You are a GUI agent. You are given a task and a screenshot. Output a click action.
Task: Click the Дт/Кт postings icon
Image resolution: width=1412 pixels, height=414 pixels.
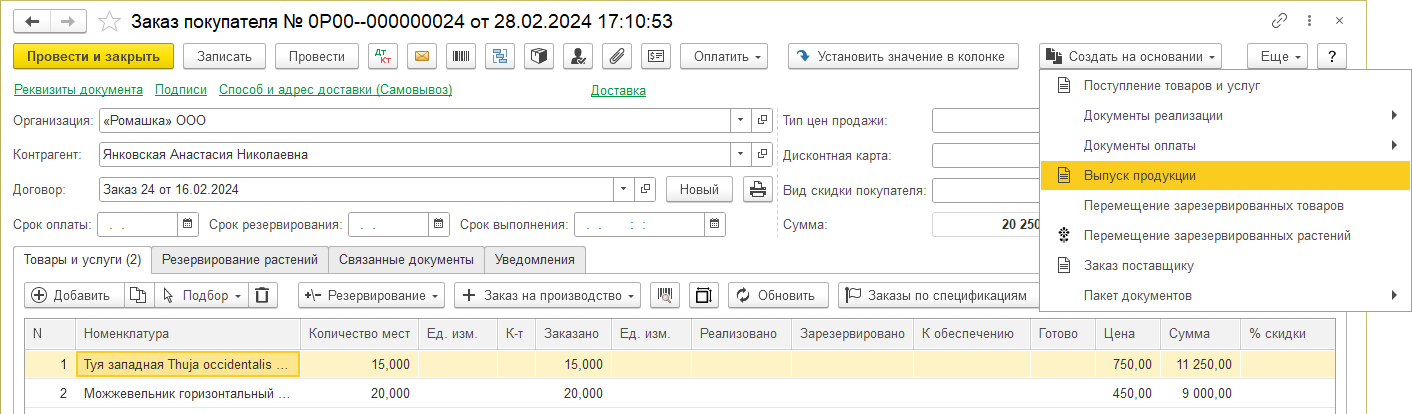coord(383,57)
